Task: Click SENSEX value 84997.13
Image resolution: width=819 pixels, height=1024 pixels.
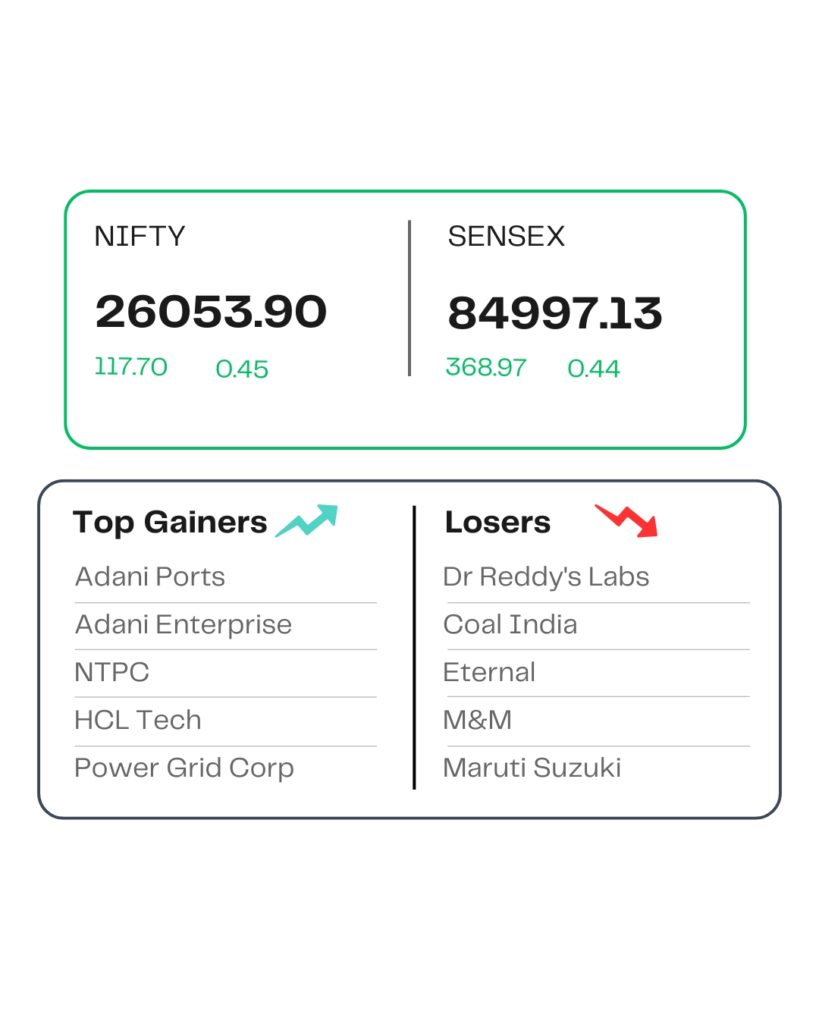Action: point(555,314)
